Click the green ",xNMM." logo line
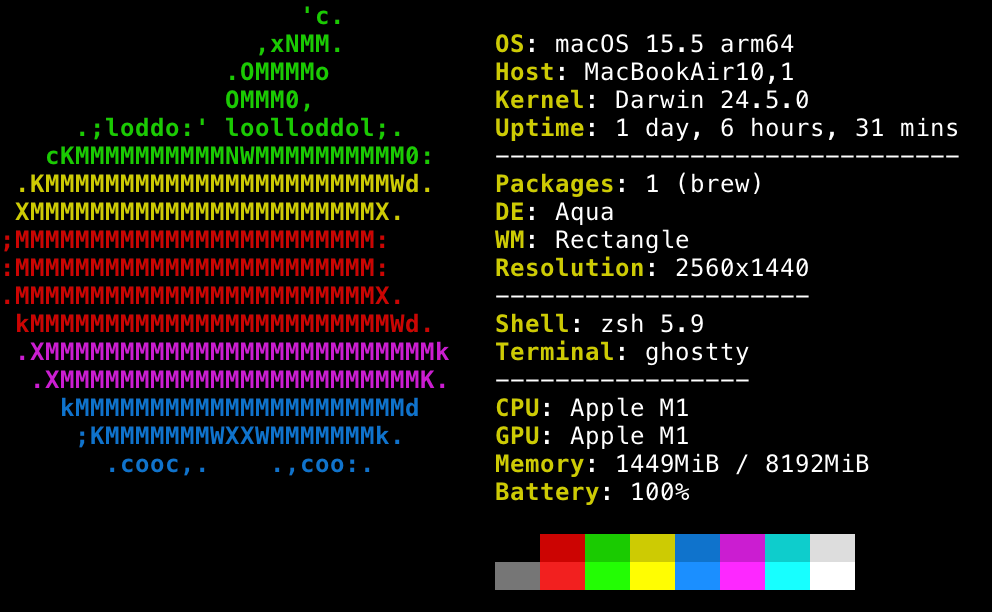The image size is (992, 612). click(x=300, y=44)
